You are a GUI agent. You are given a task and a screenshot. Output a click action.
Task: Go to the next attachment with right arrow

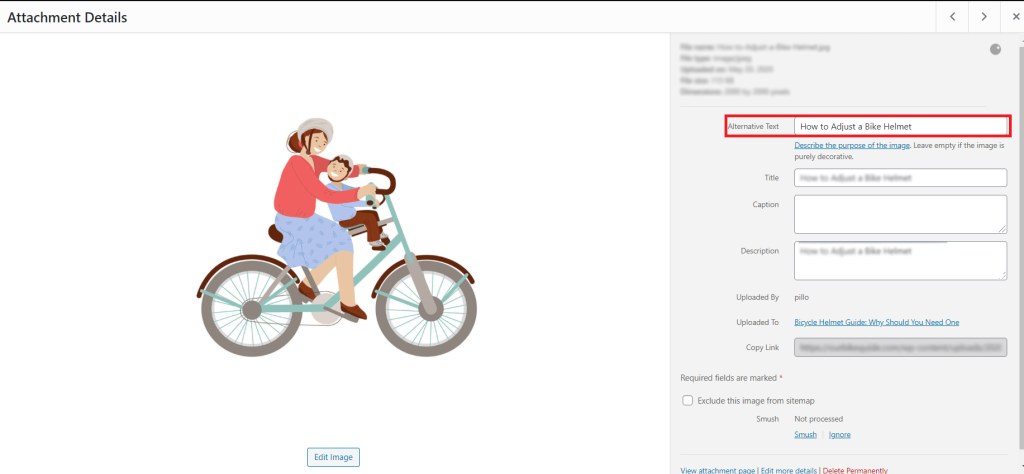(985, 17)
